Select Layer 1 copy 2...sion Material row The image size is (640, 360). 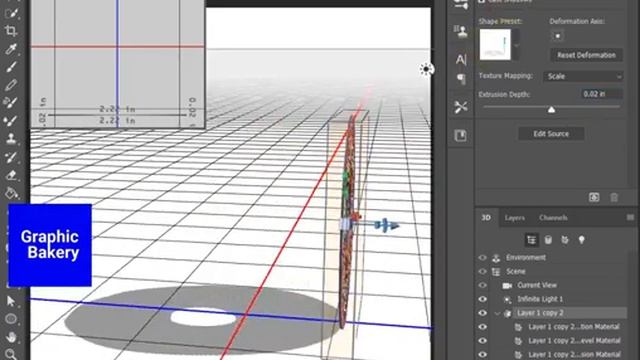tap(551, 354)
